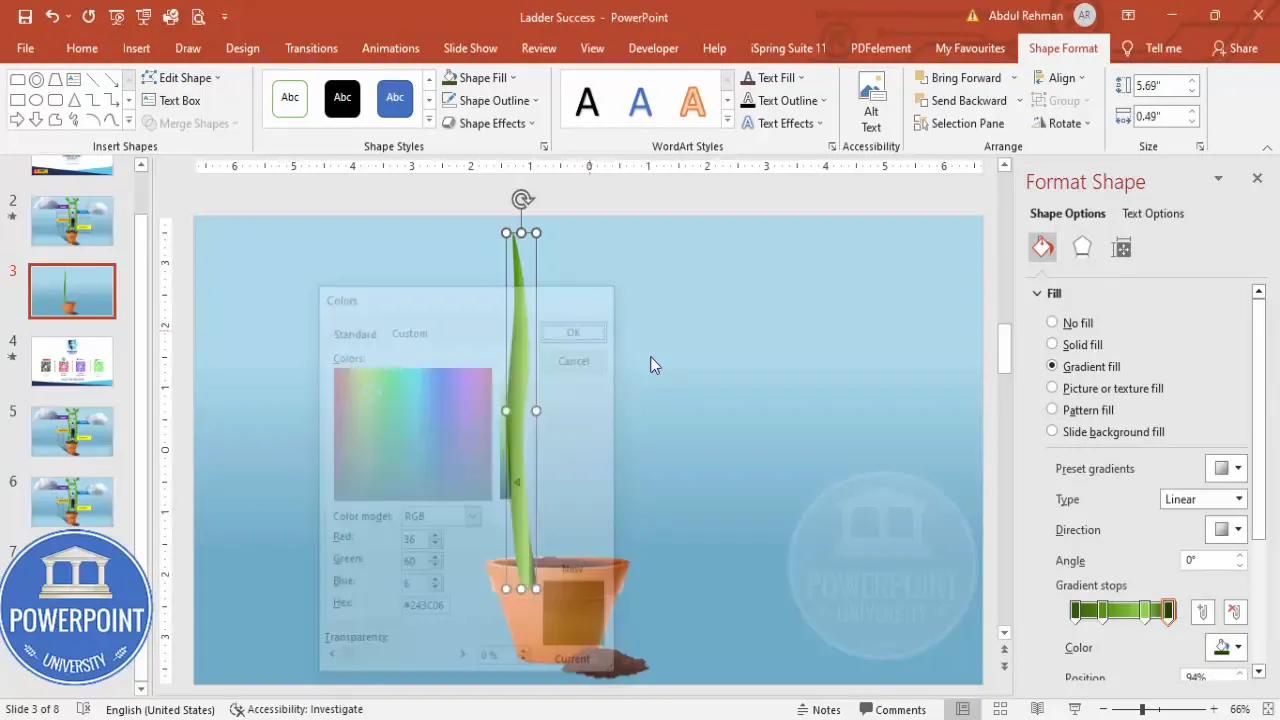Image resolution: width=1280 pixels, height=720 pixels.
Task: Apply the blue Abc shape style
Action: coord(395,98)
